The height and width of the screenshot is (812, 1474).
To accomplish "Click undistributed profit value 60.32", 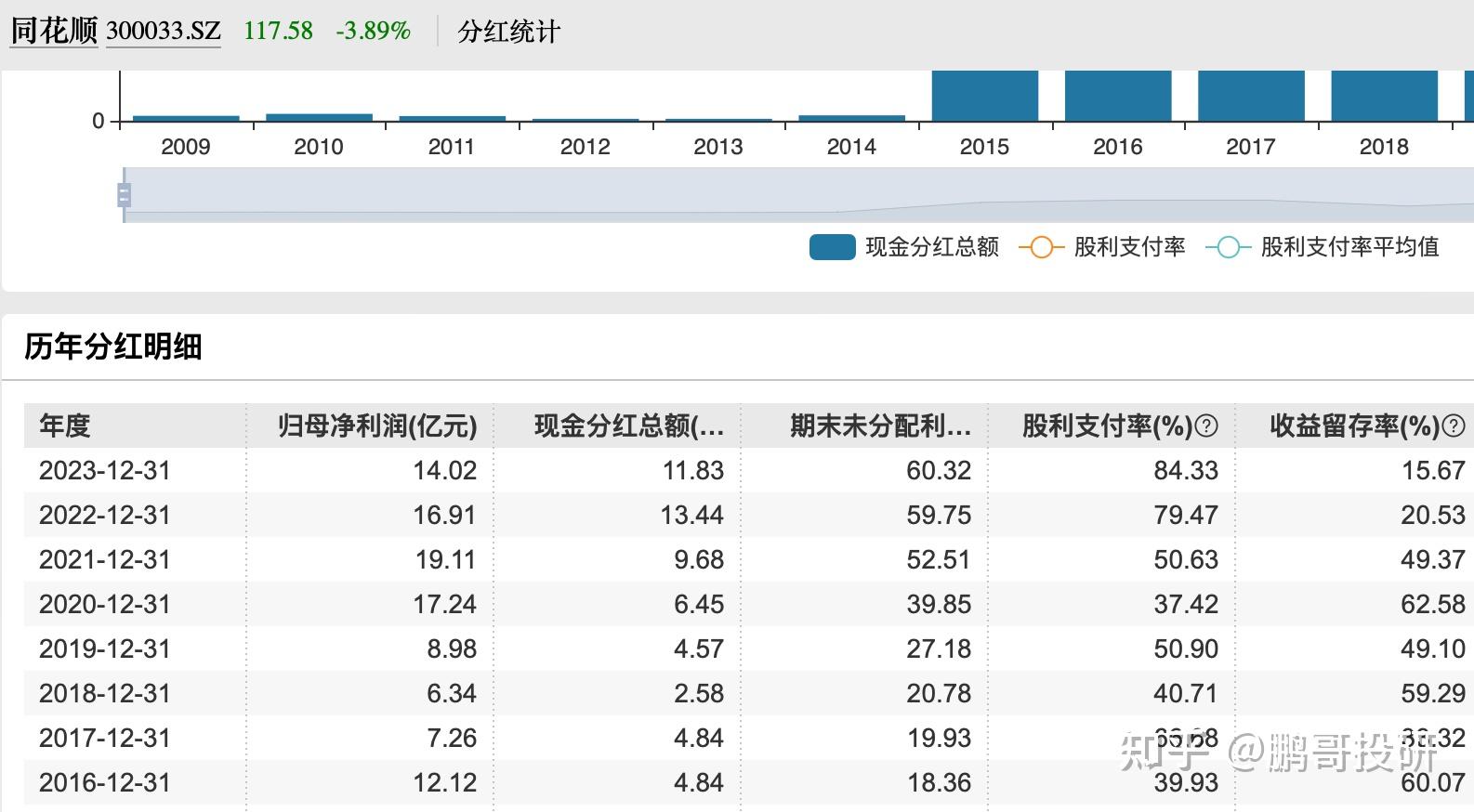I will (939, 471).
